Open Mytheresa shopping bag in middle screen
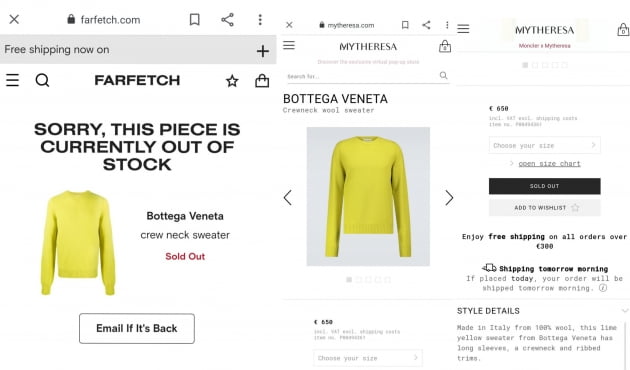This screenshot has height=370, width=630. [x=445, y=46]
